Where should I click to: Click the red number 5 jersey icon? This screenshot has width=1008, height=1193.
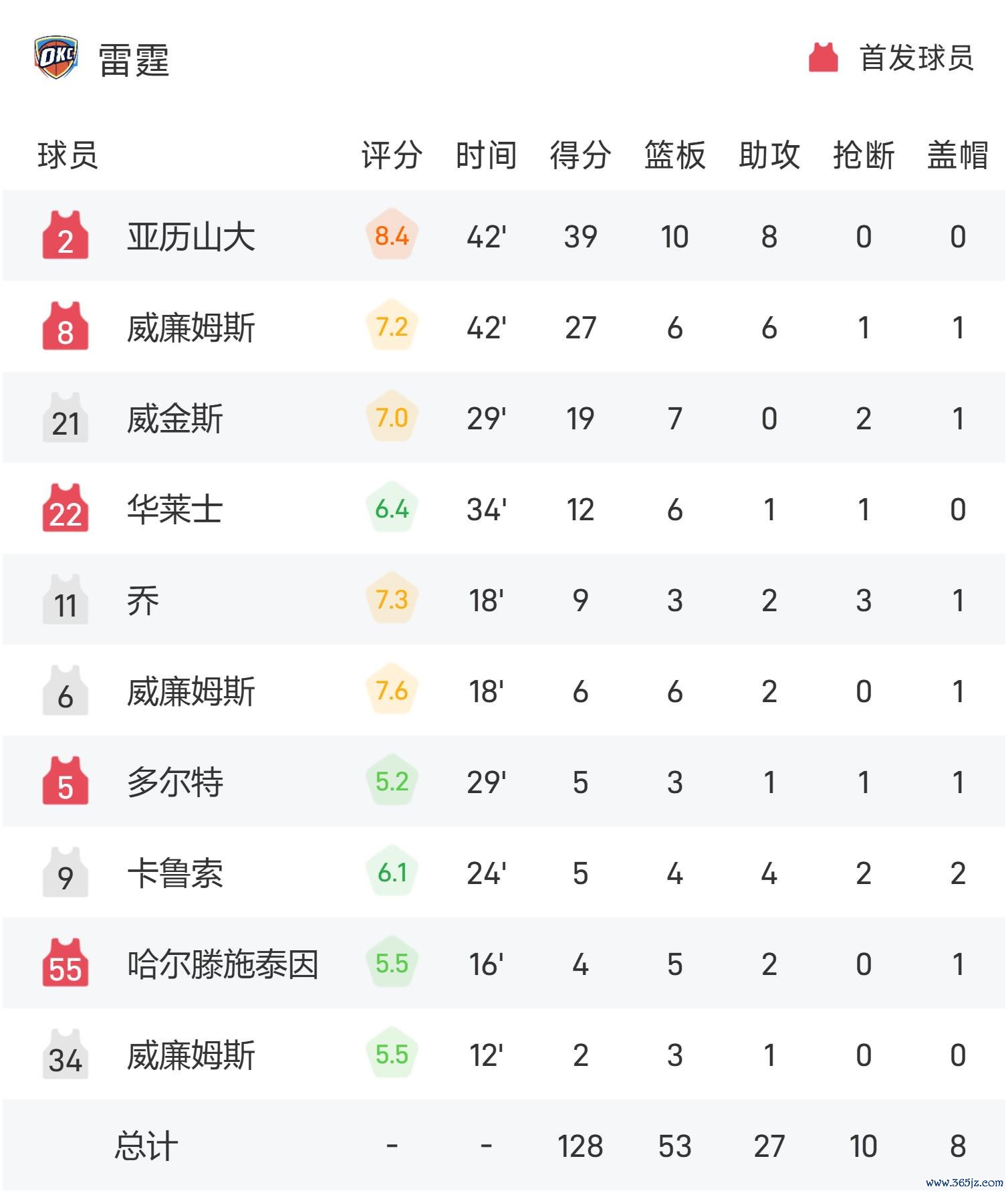click(x=66, y=780)
